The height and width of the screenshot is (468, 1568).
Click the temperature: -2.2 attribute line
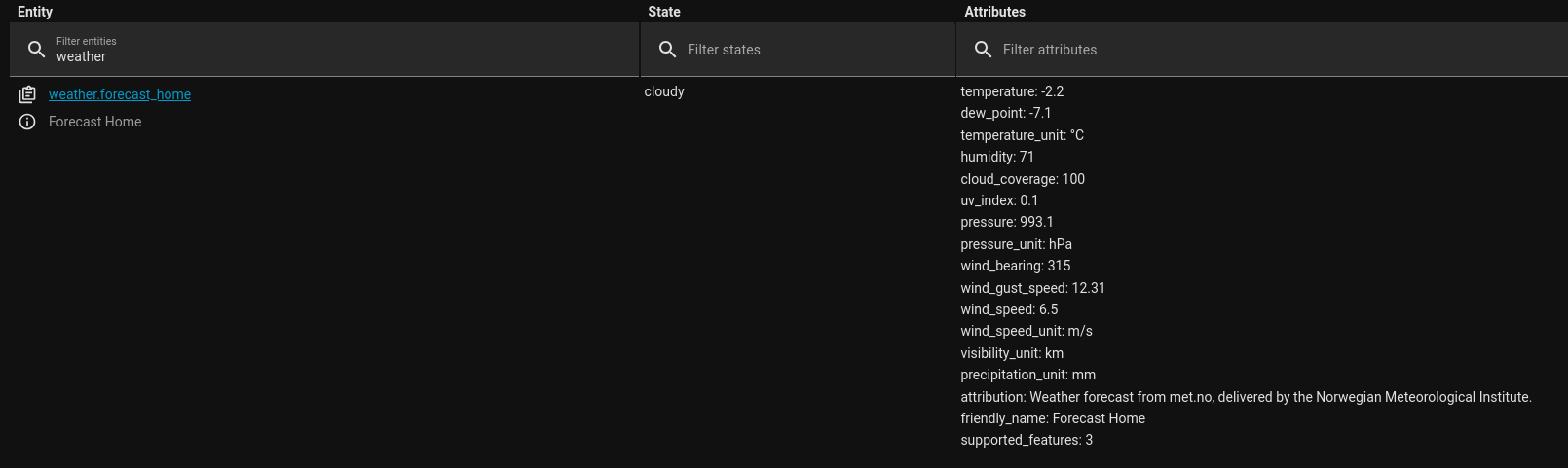[x=1012, y=91]
